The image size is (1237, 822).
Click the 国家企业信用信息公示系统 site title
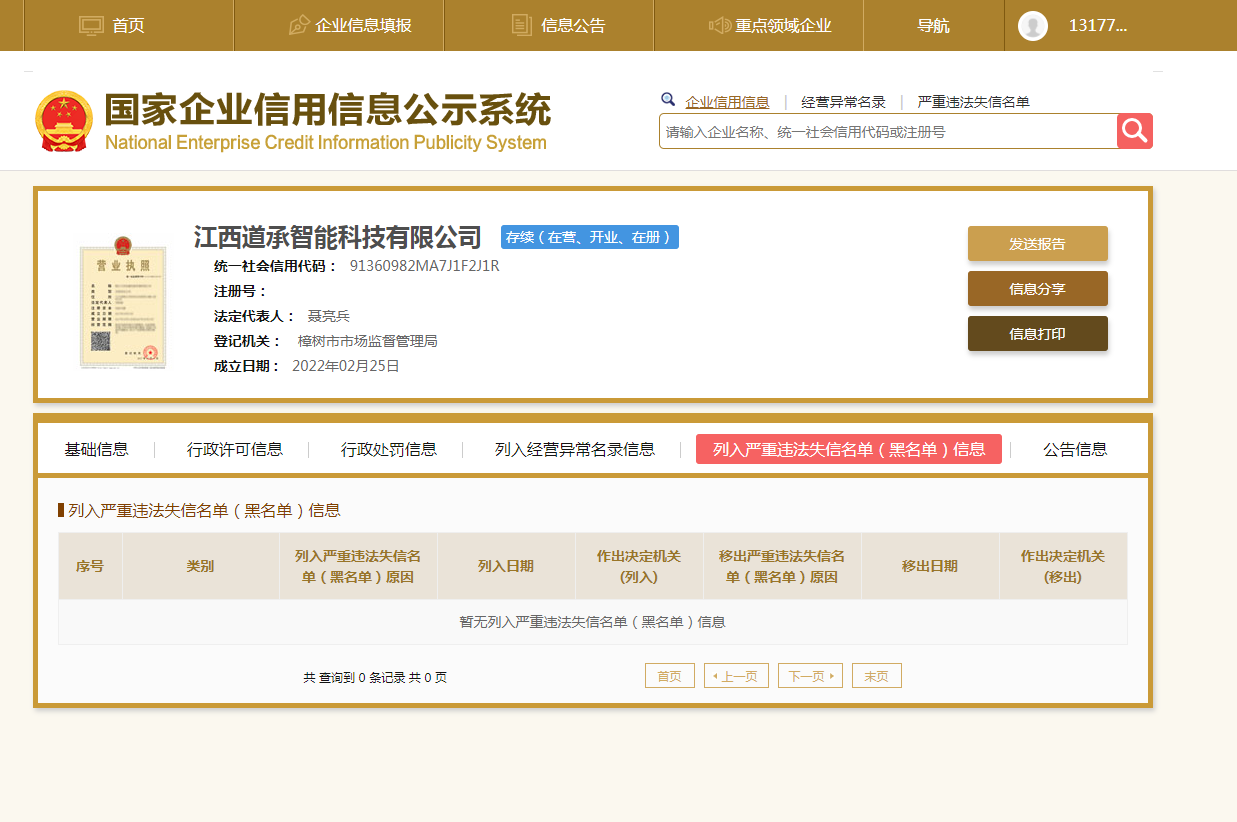327,110
